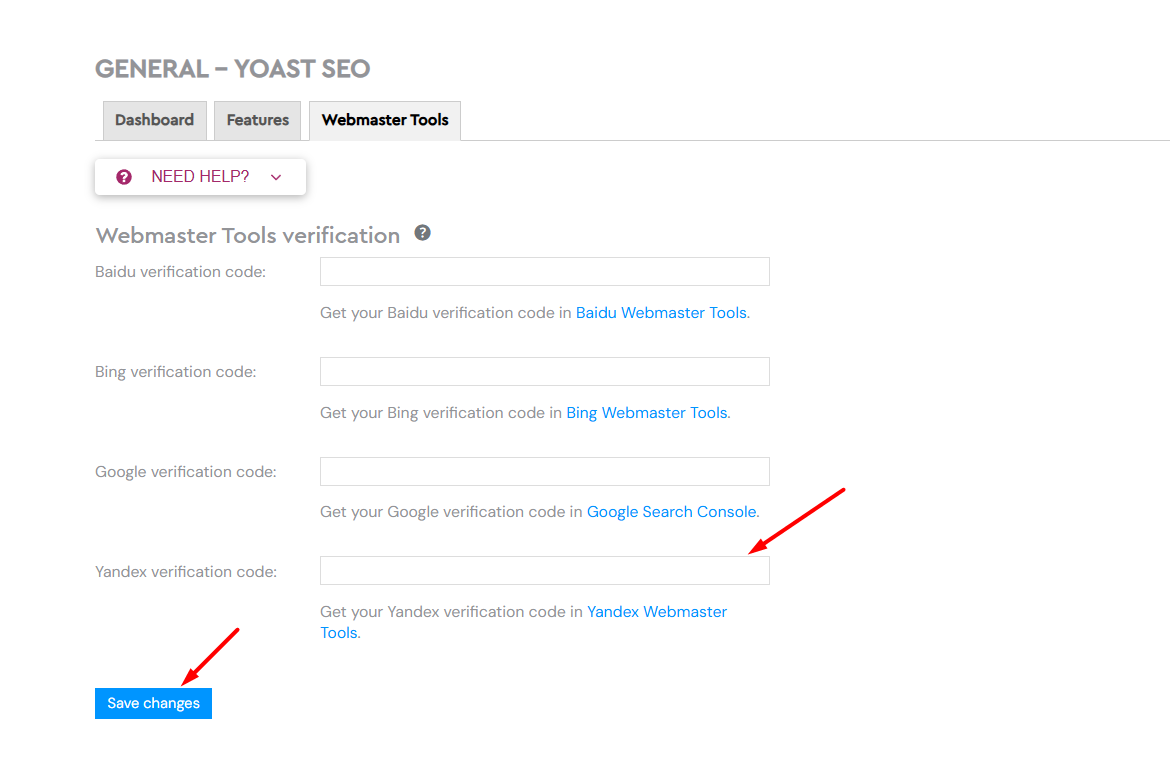The image size is (1170, 763).
Task: Select the Webmaster Tools tab
Action: [385, 120]
